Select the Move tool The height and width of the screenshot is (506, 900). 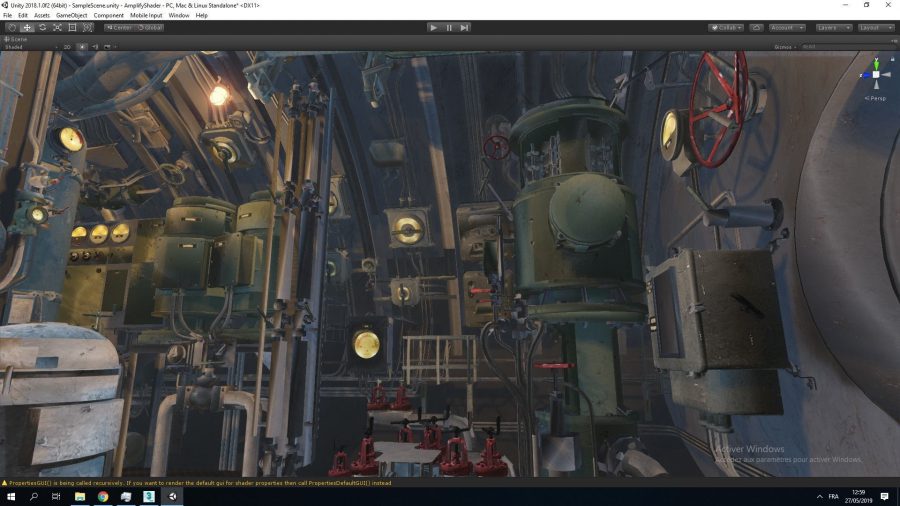[27, 27]
